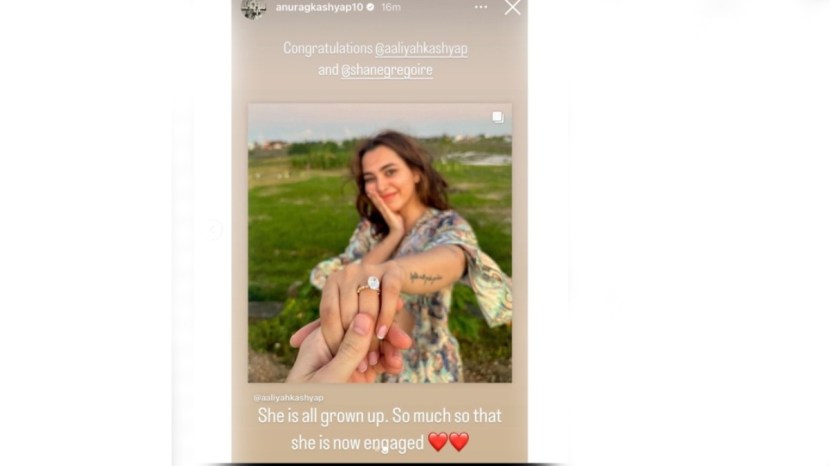Click the forearm tattoo in the photo
The height and width of the screenshot is (466, 830).
(426, 277)
